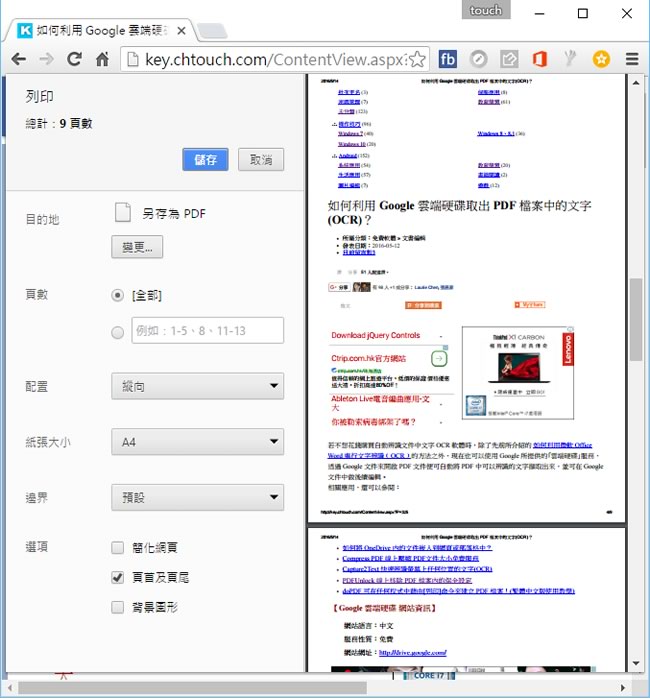Click the browser forward arrow
Image resolution: width=650 pixels, height=699 pixels.
(x=46, y=59)
